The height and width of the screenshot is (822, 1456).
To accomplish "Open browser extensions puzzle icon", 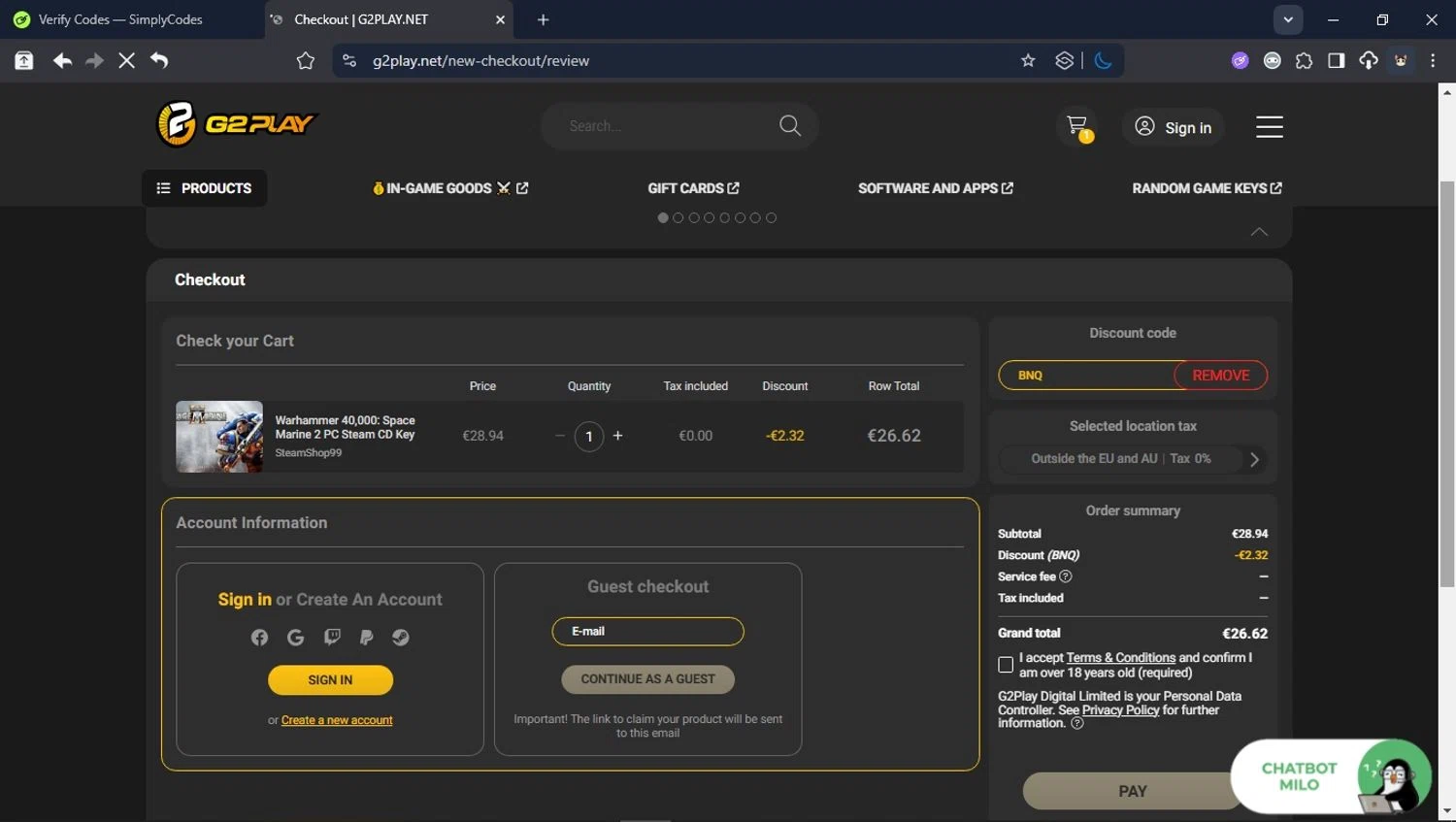I will (x=1304, y=60).
